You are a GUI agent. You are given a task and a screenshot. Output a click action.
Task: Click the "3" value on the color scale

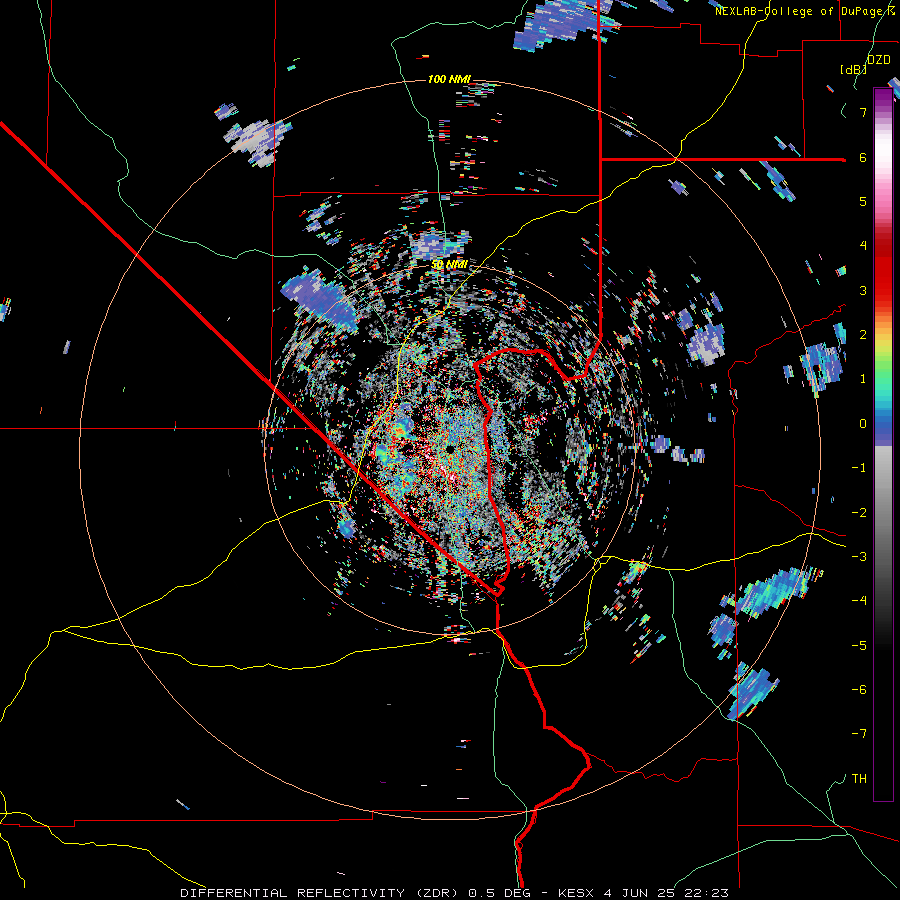863,290
